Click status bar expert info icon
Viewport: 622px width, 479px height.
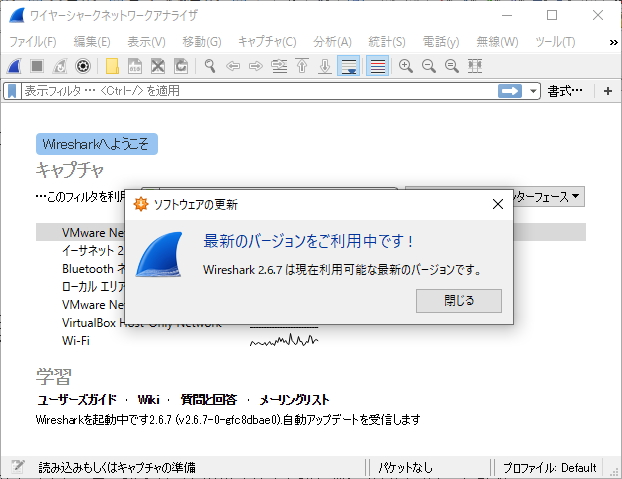click(18, 467)
